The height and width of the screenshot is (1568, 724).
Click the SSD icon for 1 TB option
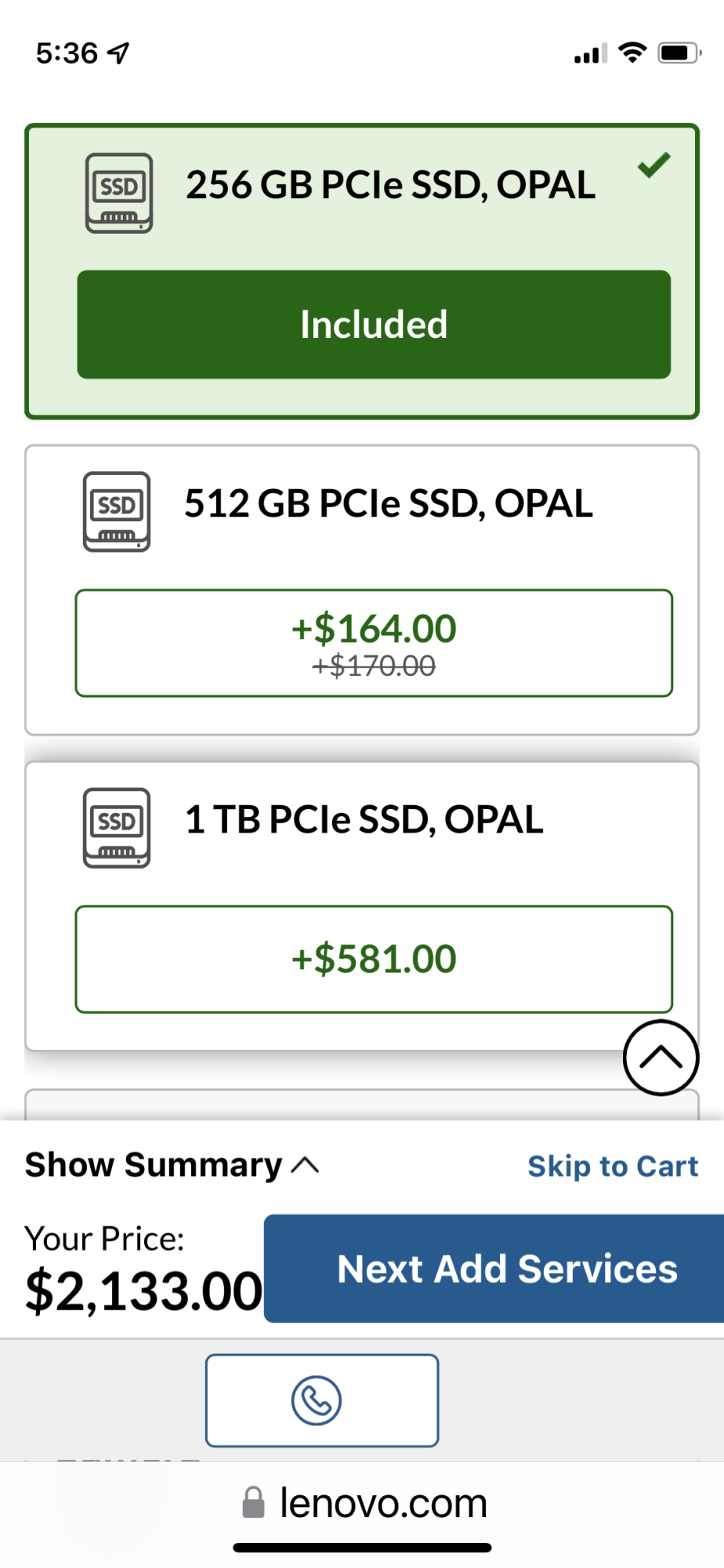117,828
